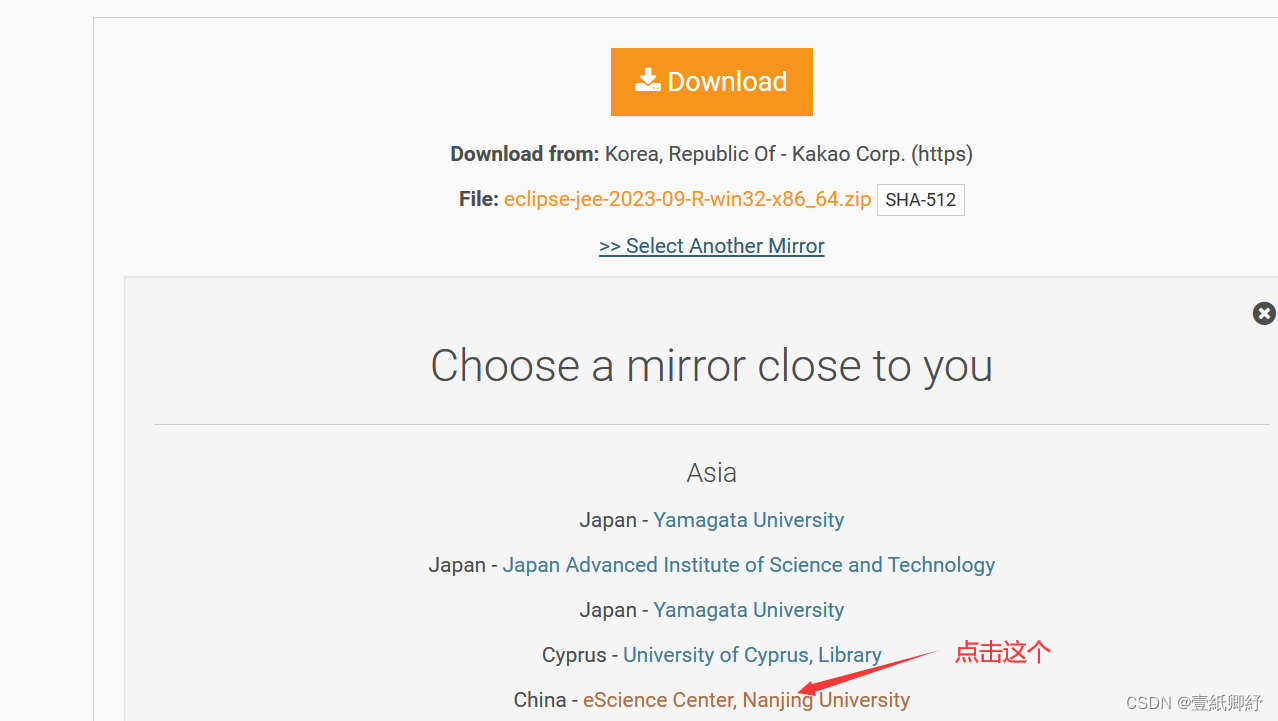Select the Japan Advanced Institute of Science and Technology mirror
The height and width of the screenshot is (721, 1278).
(748, 565)
